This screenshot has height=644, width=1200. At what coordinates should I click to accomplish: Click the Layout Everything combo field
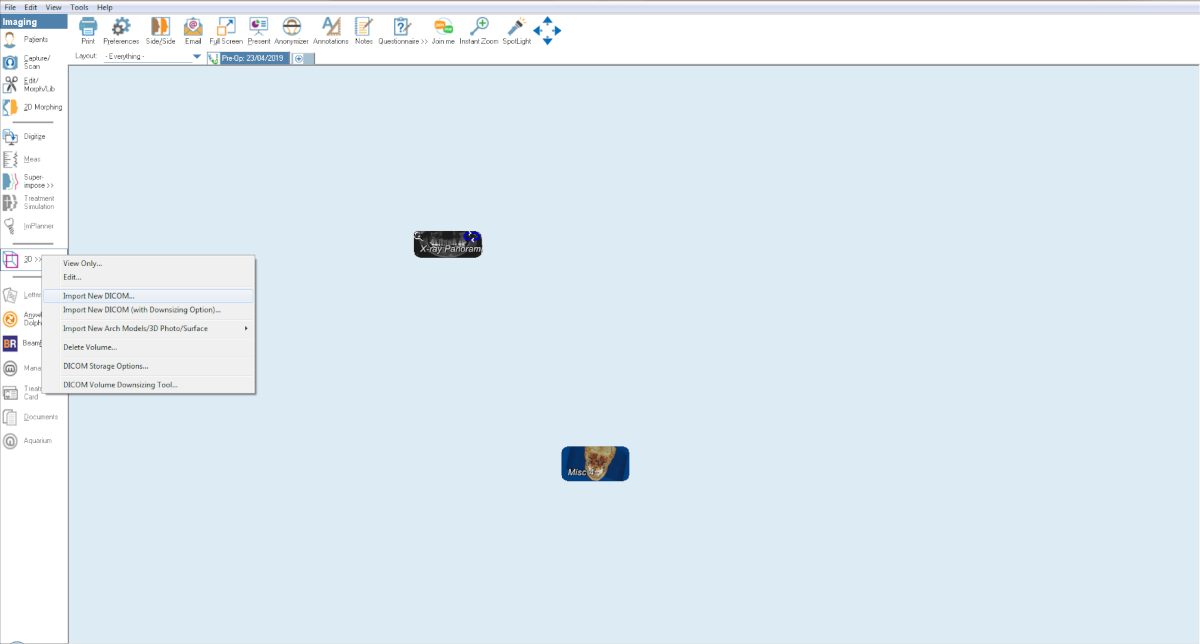pos(152,57)
